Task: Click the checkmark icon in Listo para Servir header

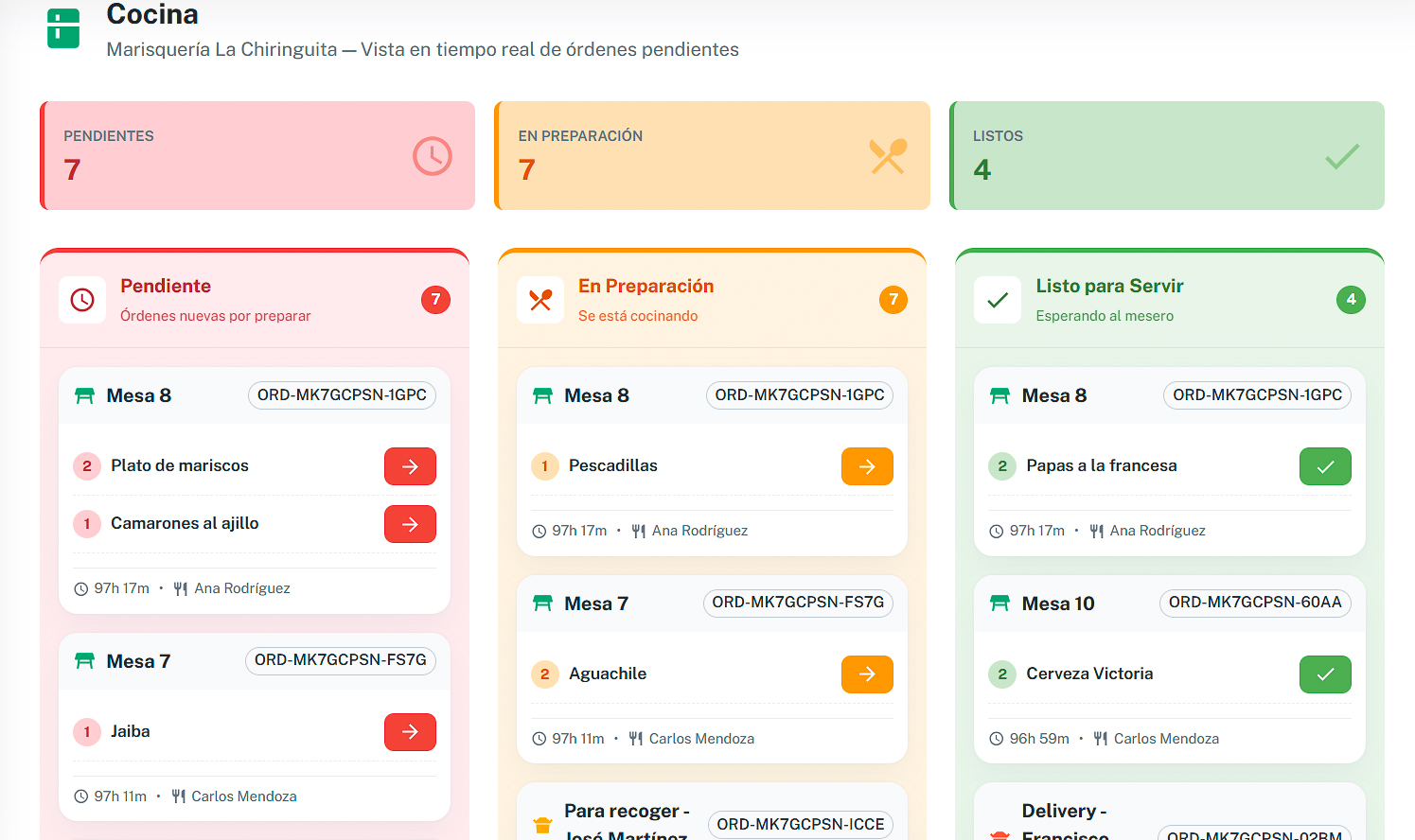Action: point(998,300)
